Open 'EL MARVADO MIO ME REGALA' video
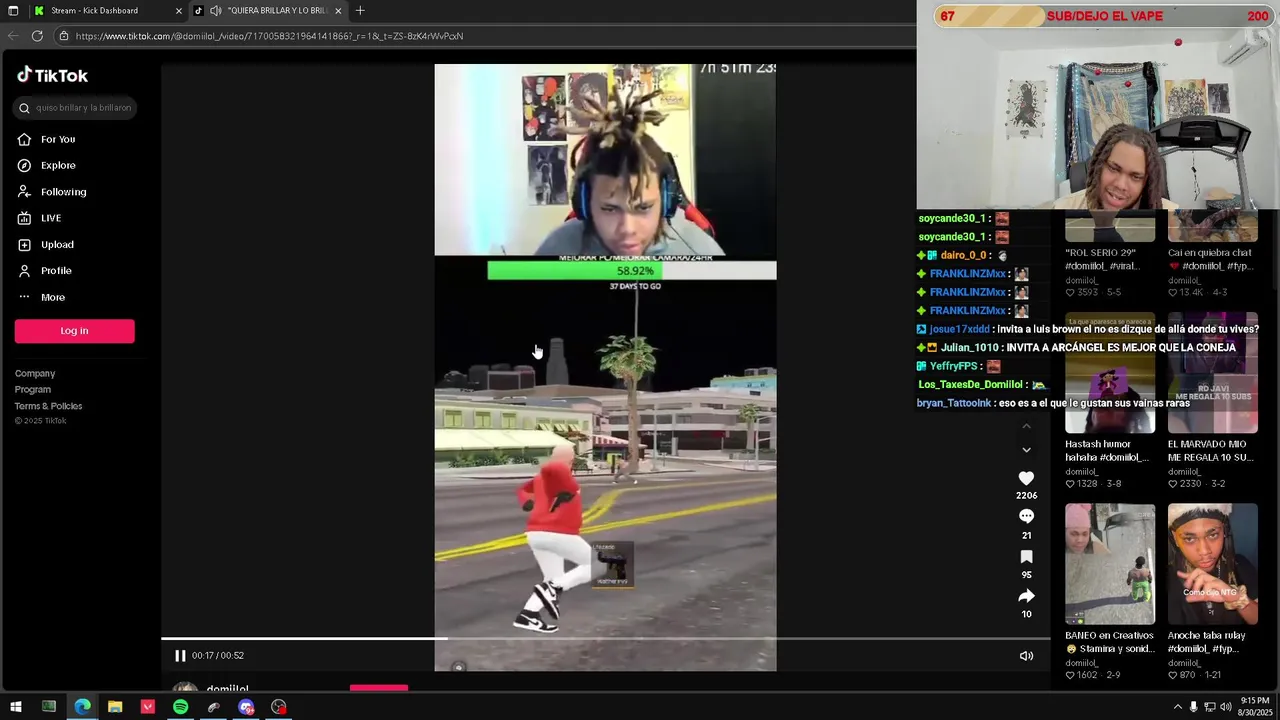This screenshot has width=1280, height=720. pos(1213,373)
